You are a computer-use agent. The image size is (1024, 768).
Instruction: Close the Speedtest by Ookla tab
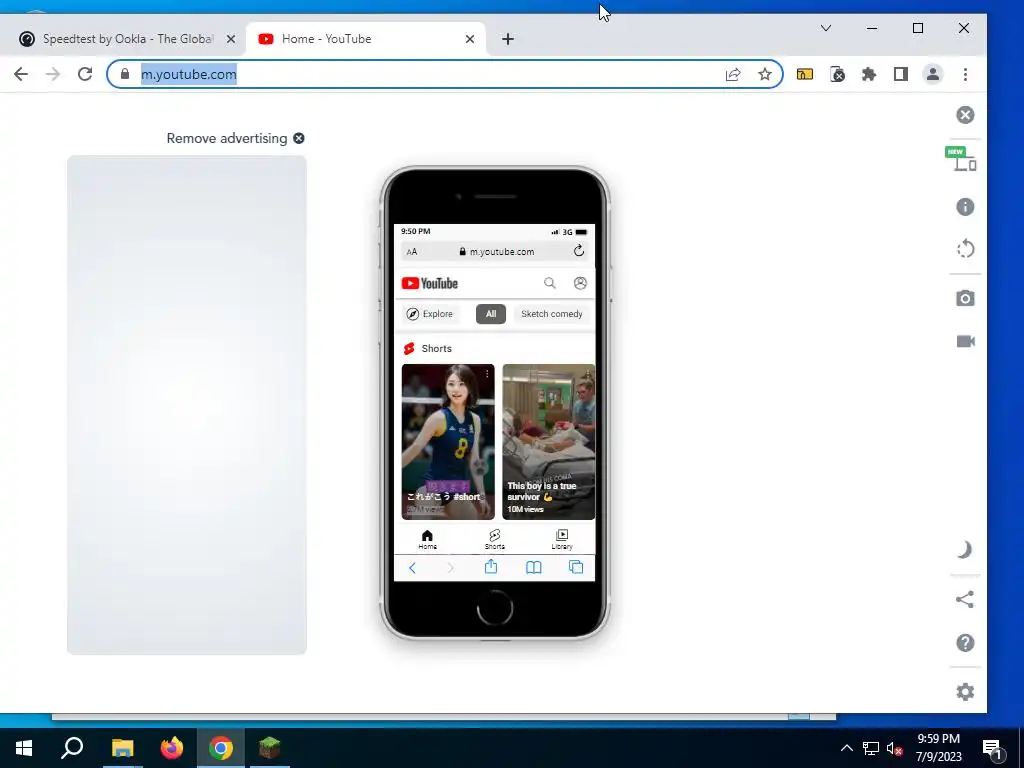tap(231, 39)
